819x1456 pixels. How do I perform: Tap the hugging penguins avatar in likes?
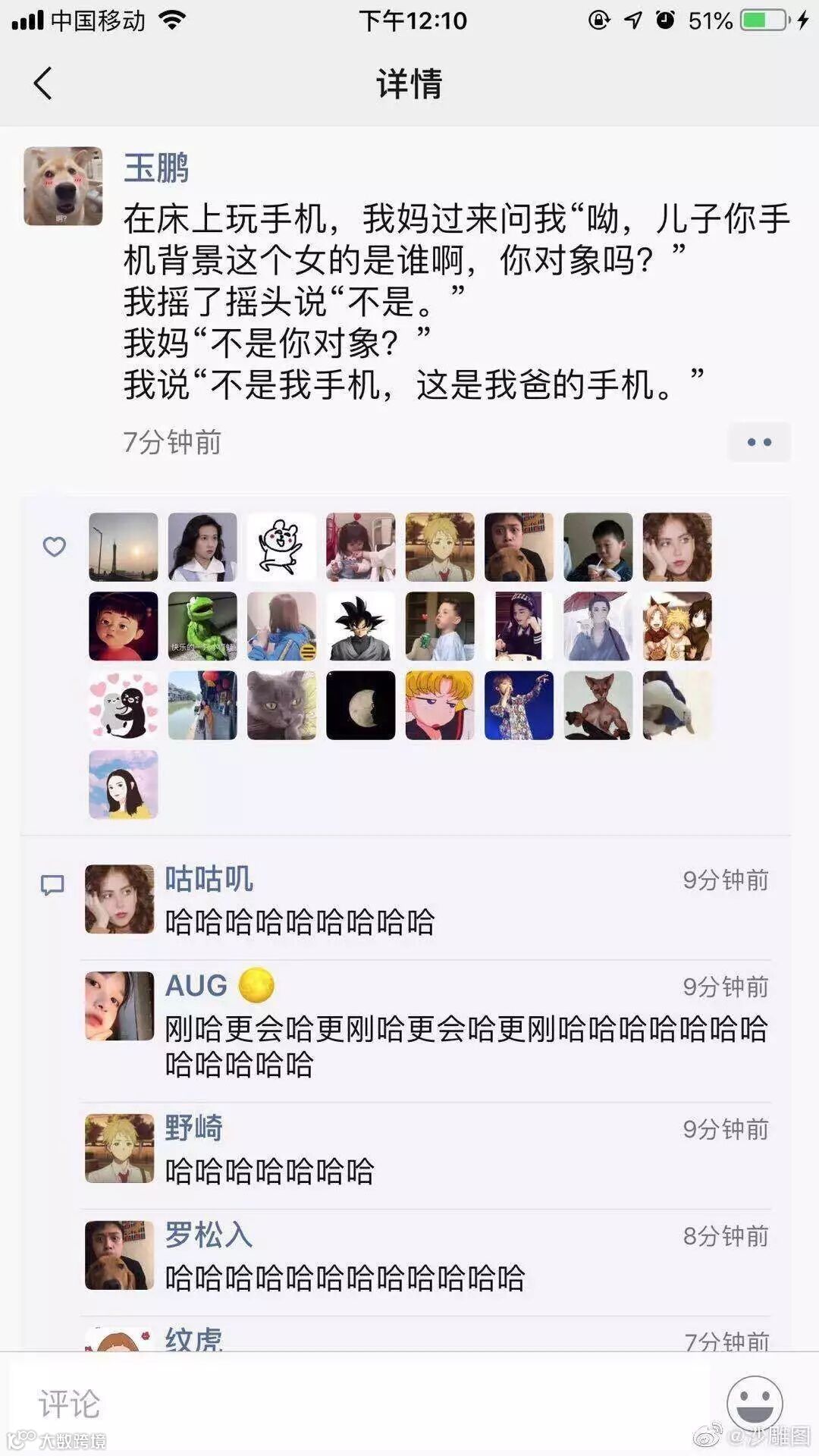point(124,705)
